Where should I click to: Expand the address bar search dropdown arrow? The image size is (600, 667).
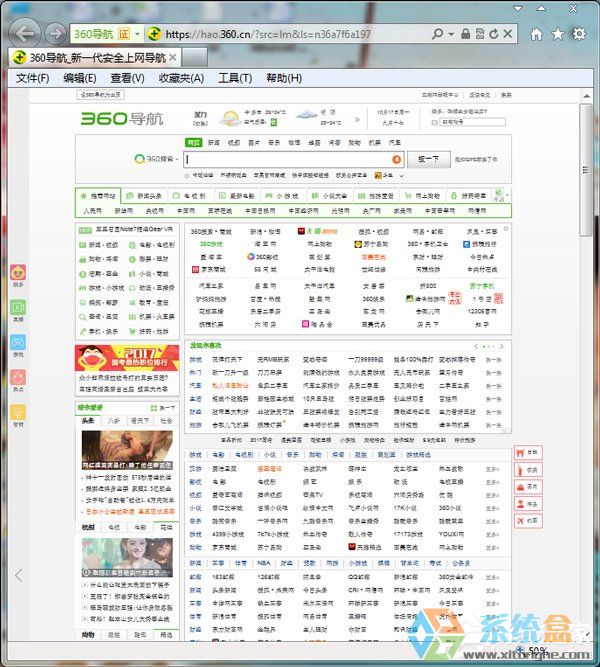coord(451,34)
